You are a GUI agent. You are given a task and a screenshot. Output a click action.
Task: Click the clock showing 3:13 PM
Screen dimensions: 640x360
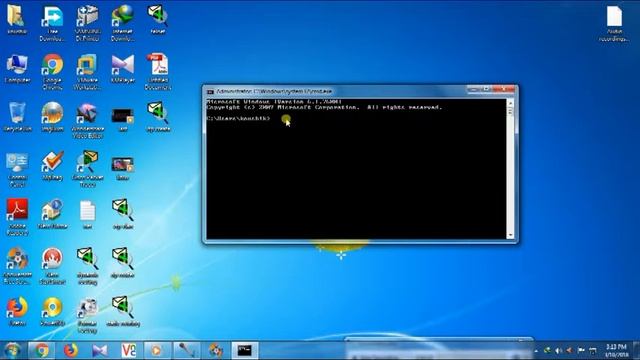tap(617, 350)
